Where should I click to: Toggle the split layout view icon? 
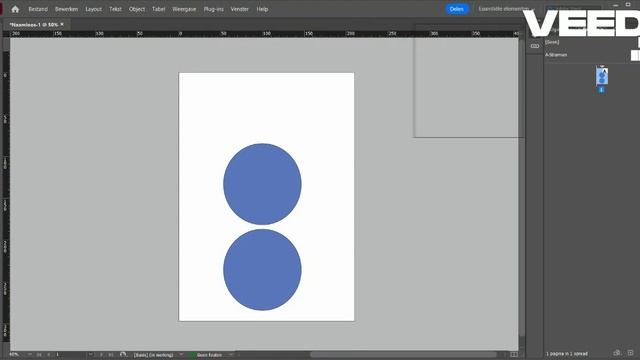[514, 355]
